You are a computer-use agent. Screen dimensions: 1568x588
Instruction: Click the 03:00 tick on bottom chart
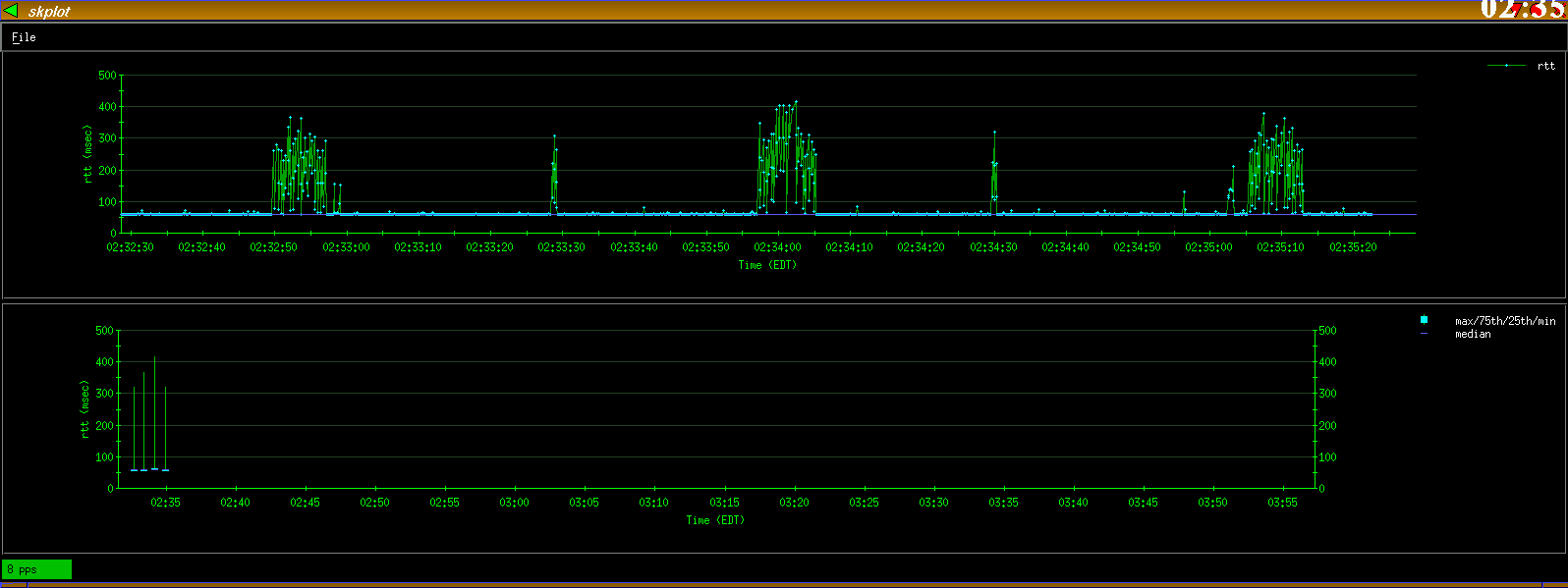(514, 503)
